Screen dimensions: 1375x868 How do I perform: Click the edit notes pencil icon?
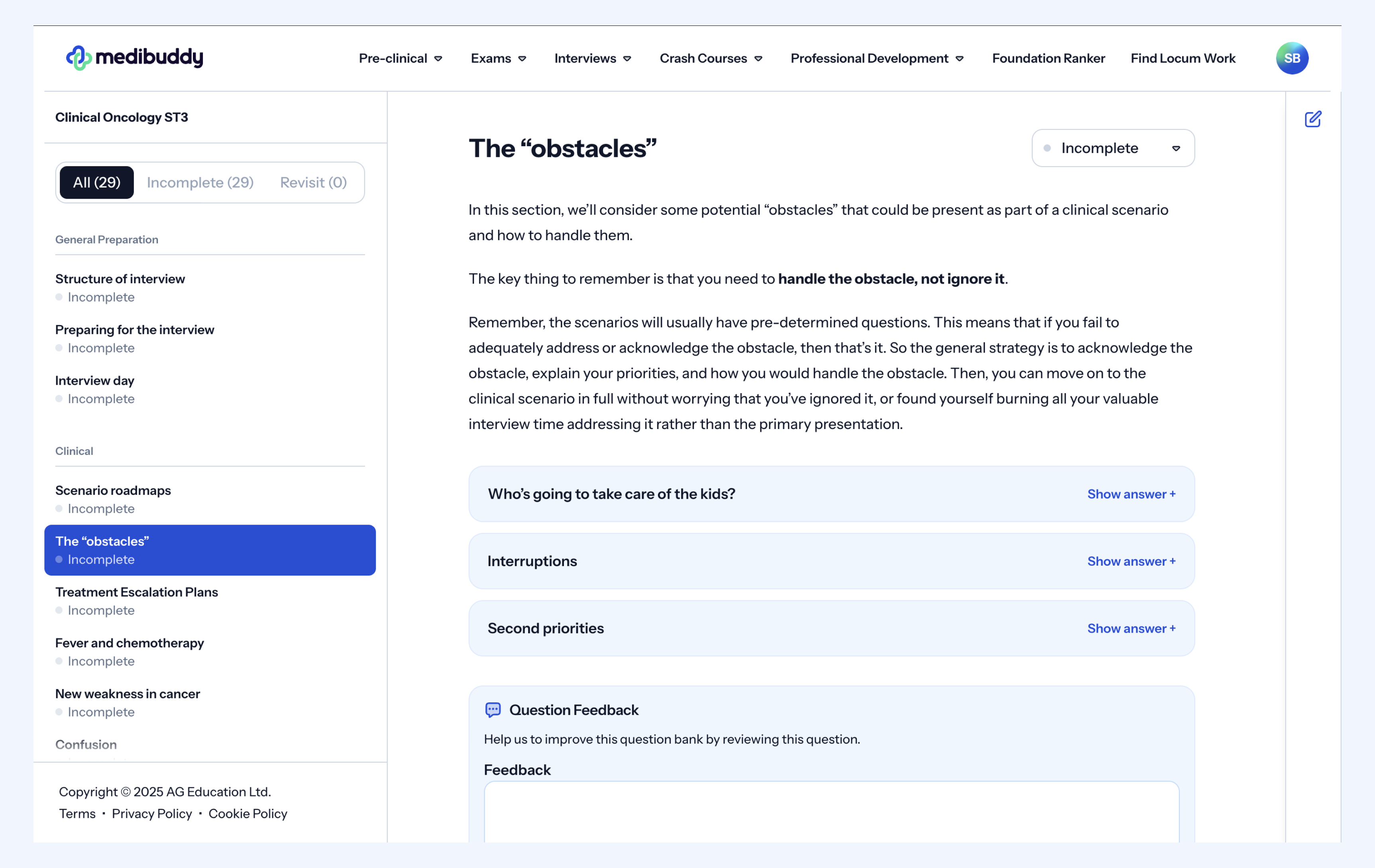tap(1313, 119)
